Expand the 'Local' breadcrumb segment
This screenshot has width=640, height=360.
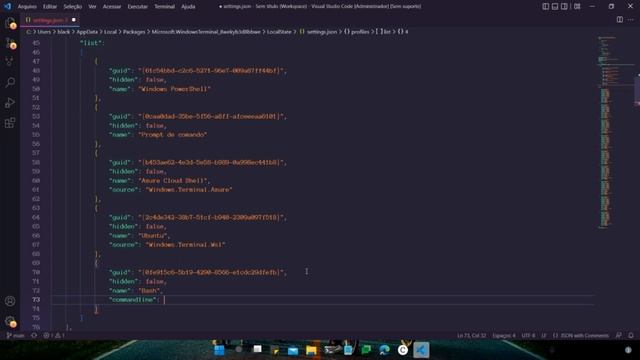[110, 31]
